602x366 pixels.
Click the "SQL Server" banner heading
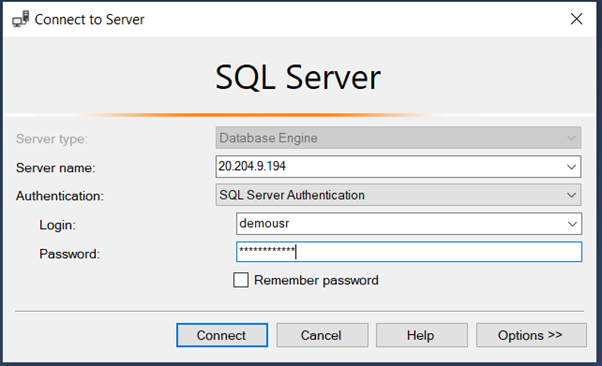click(x=298, y=78)
